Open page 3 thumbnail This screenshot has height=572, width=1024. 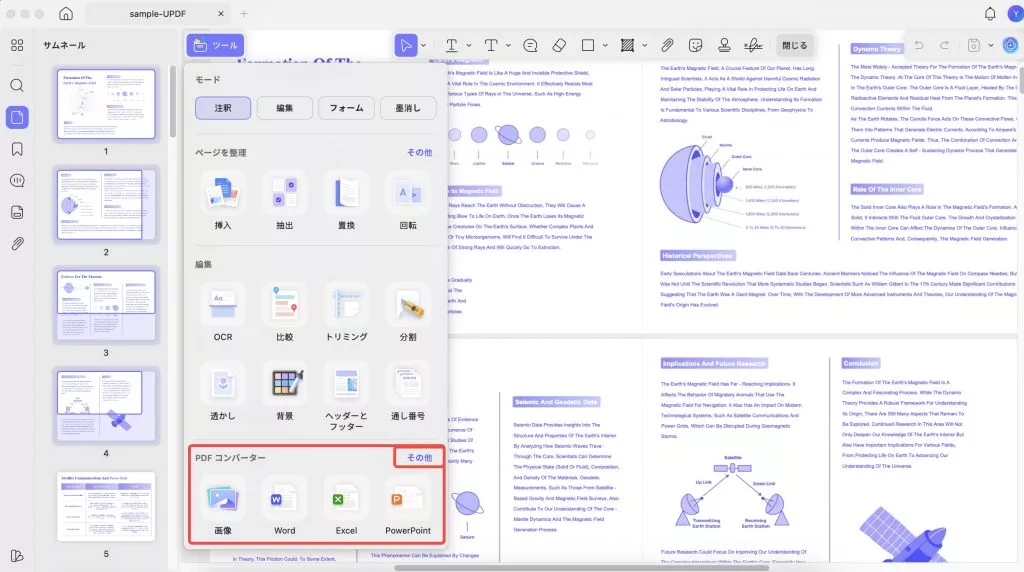click(x=106, y=306)
